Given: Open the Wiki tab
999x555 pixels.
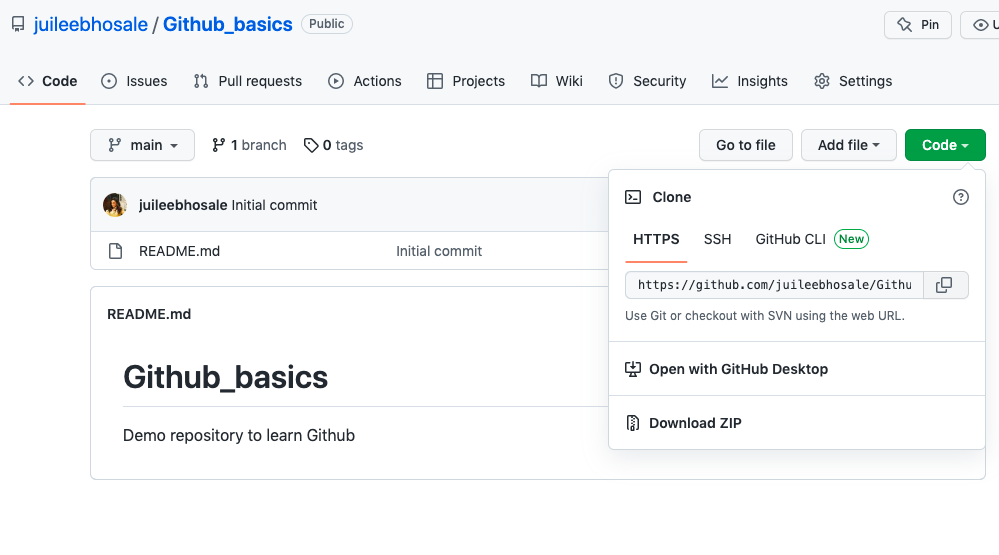Looking at the screenshot, I should (556, 82).
